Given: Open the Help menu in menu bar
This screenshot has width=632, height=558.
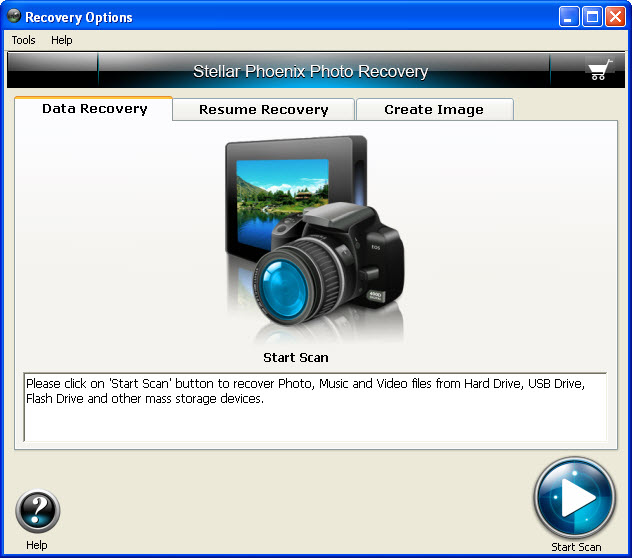Looking at the screenshot, I should pos(62,40).
